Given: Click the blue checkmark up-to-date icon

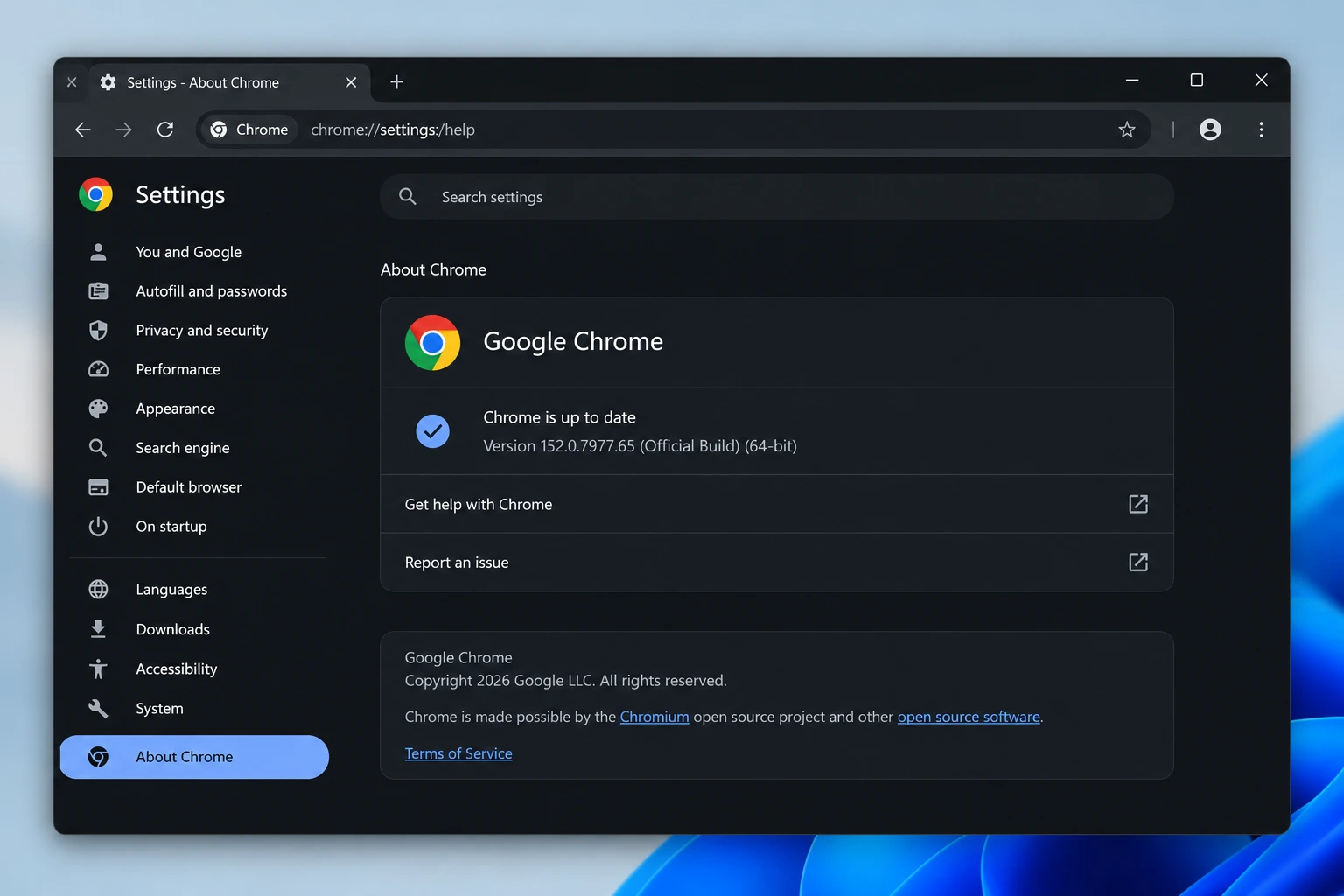Looking at the screenshot, I should point(432,430).
